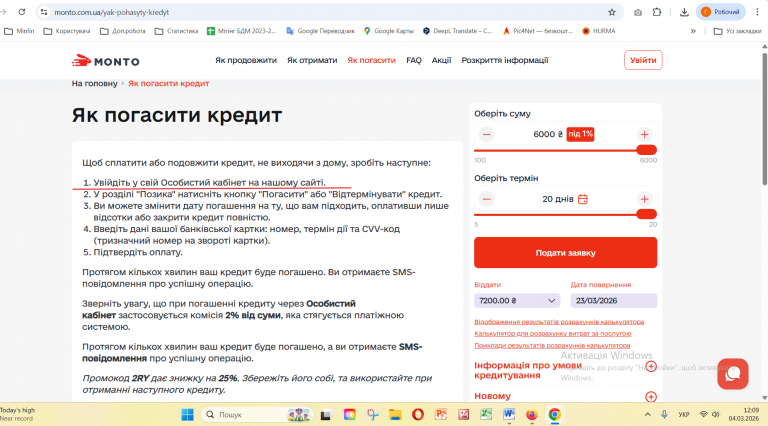The width and height of the screenshot is (768, 426).
Task: Decrease the loan term with the minus button
Action: (x=486, y=199)
